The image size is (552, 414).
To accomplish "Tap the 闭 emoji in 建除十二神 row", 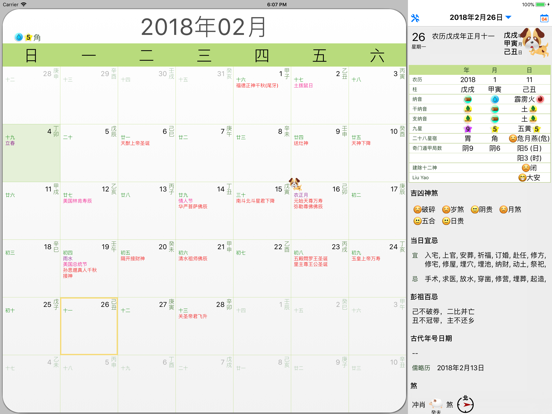I will (x=525, y=168).
